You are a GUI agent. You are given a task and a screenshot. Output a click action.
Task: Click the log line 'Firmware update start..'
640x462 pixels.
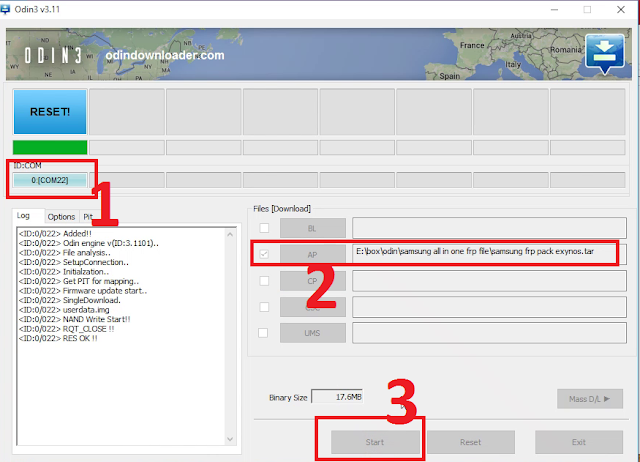tap(83, 291)
